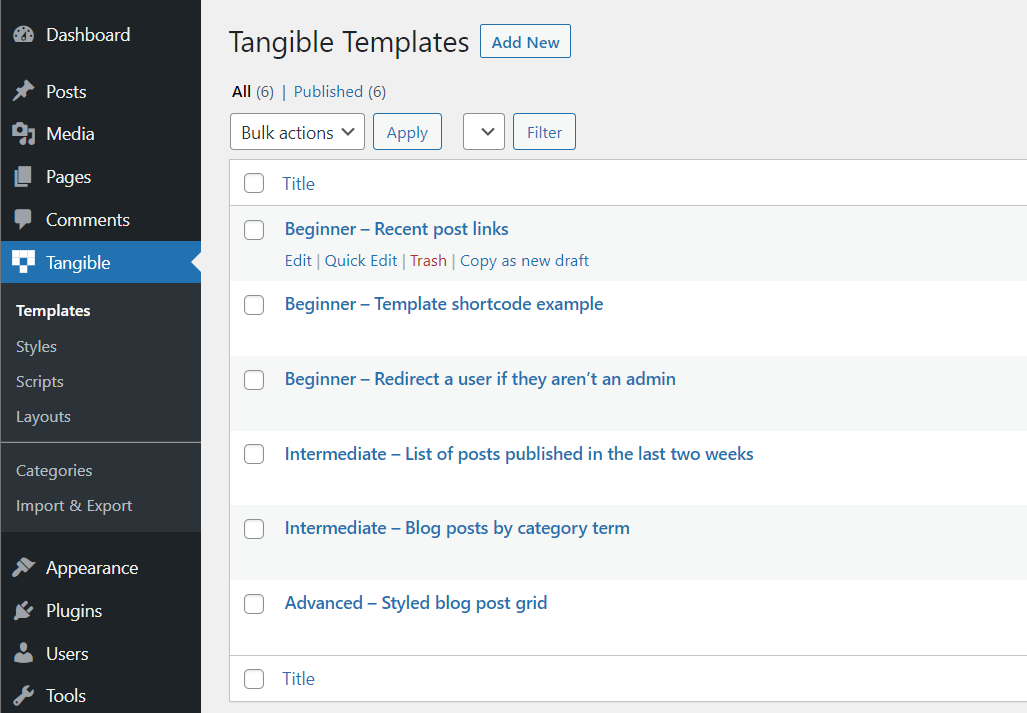
Task: Expand the empty filter dropdown beside Apply
Action: point(484,132)
